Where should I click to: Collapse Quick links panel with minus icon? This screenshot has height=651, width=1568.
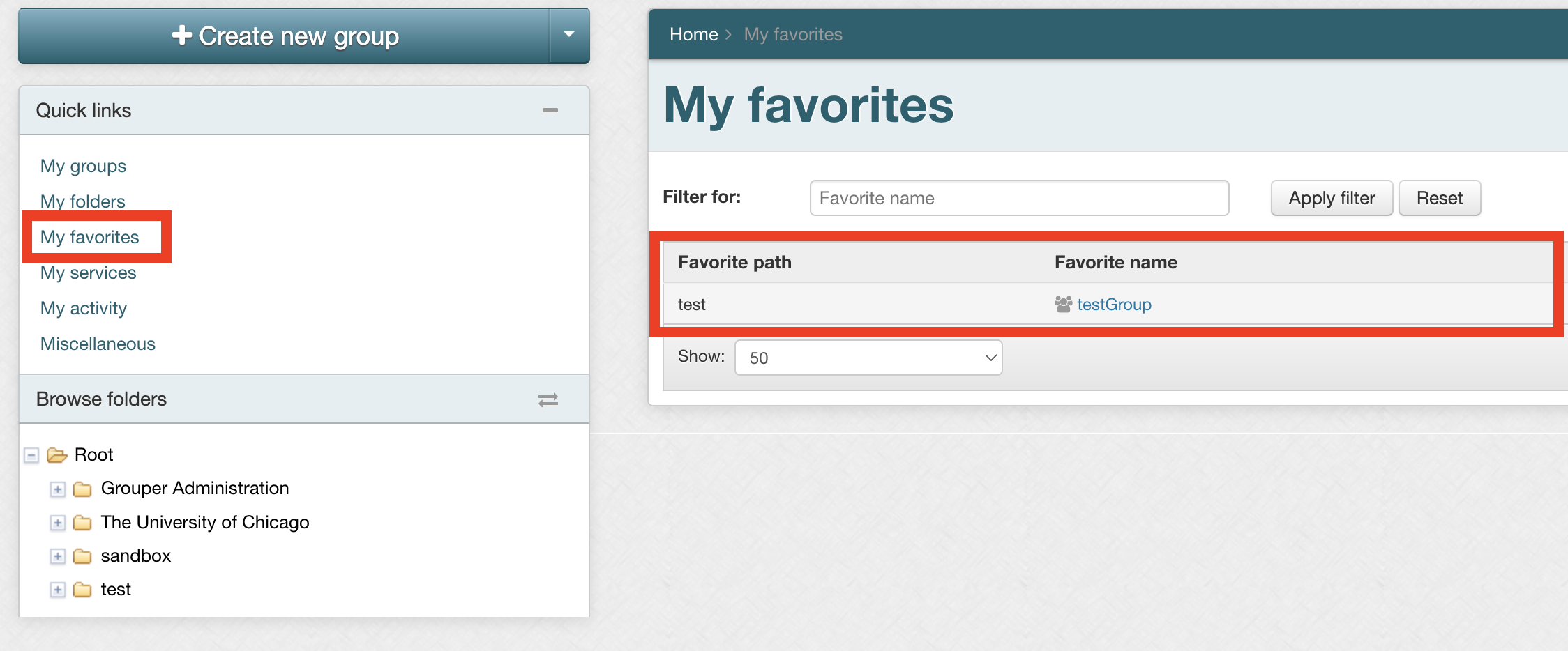[550, 110]
